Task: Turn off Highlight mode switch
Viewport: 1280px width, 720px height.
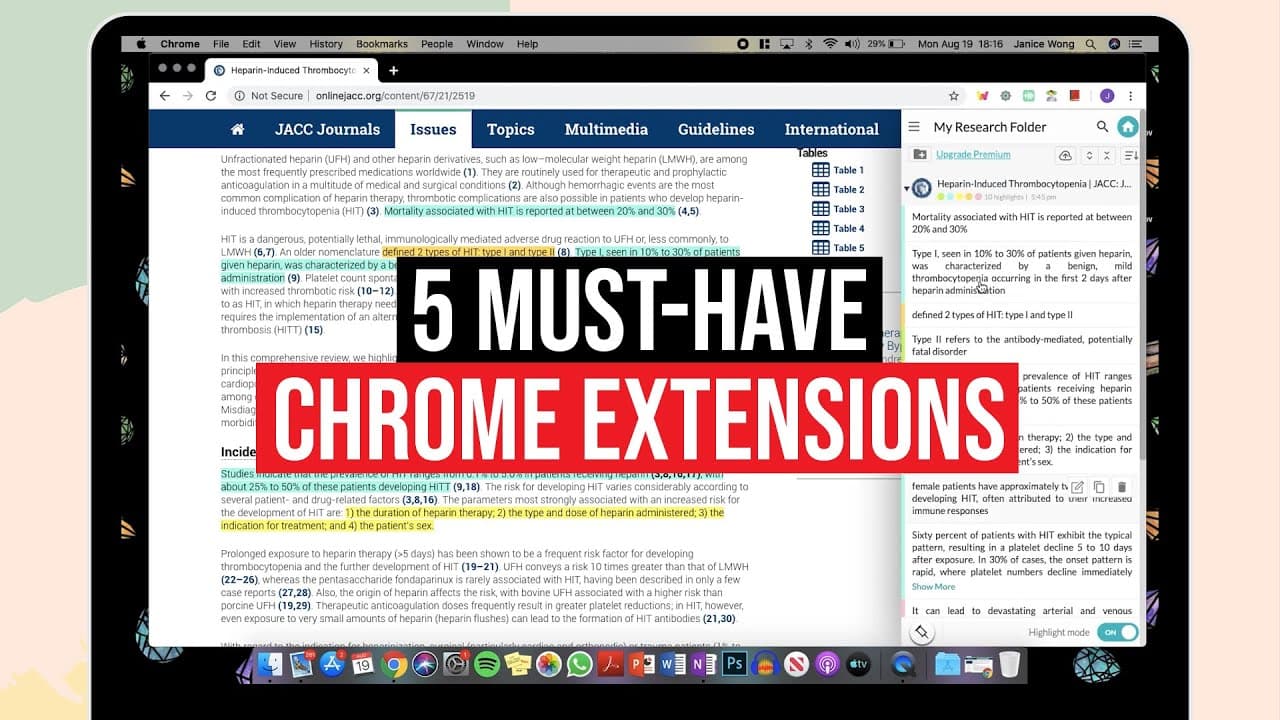Action: [1117, 632]
